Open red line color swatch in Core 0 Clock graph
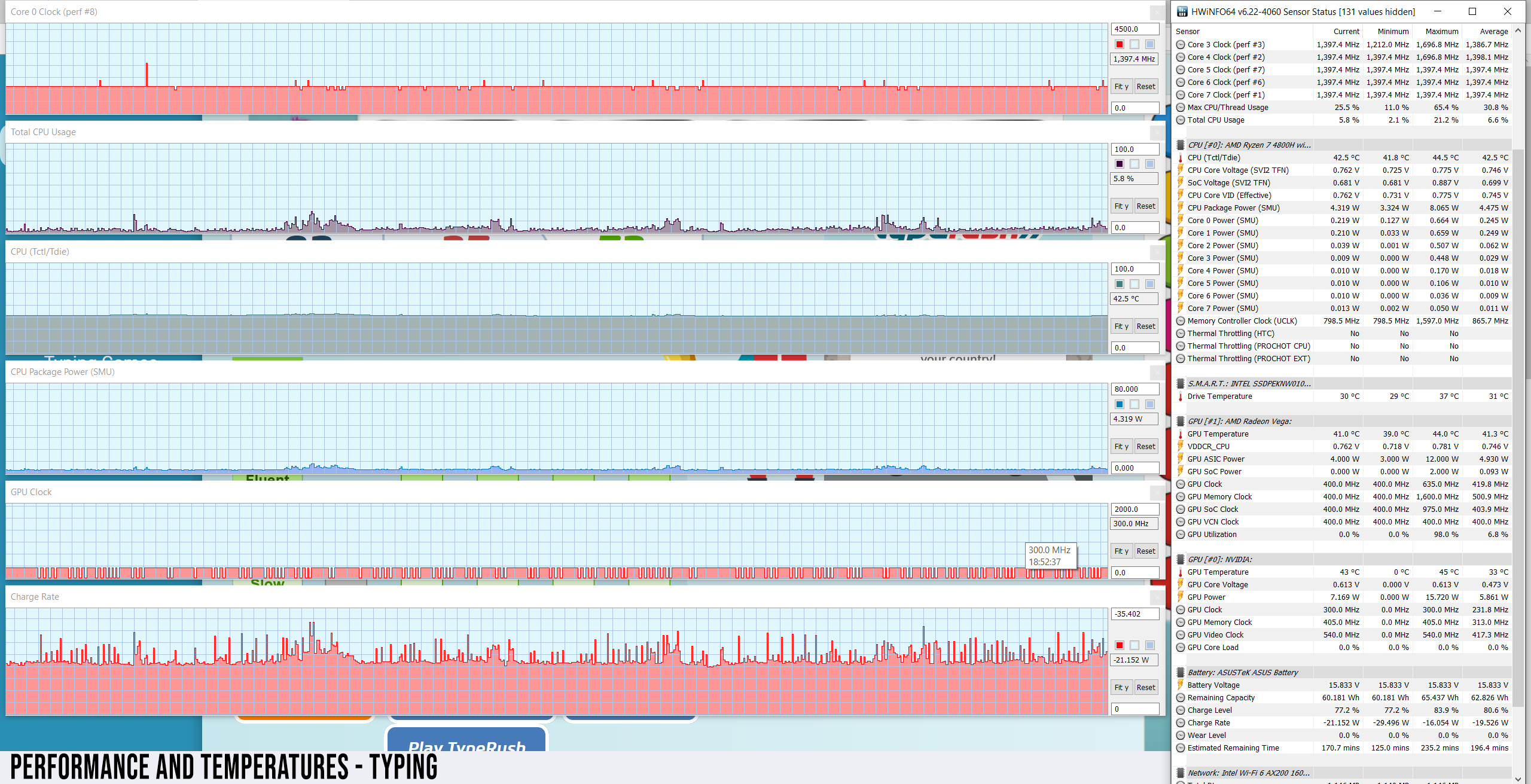Image resolution: width=1531 pixels, height=784 pixels. tap(1120, 44)
